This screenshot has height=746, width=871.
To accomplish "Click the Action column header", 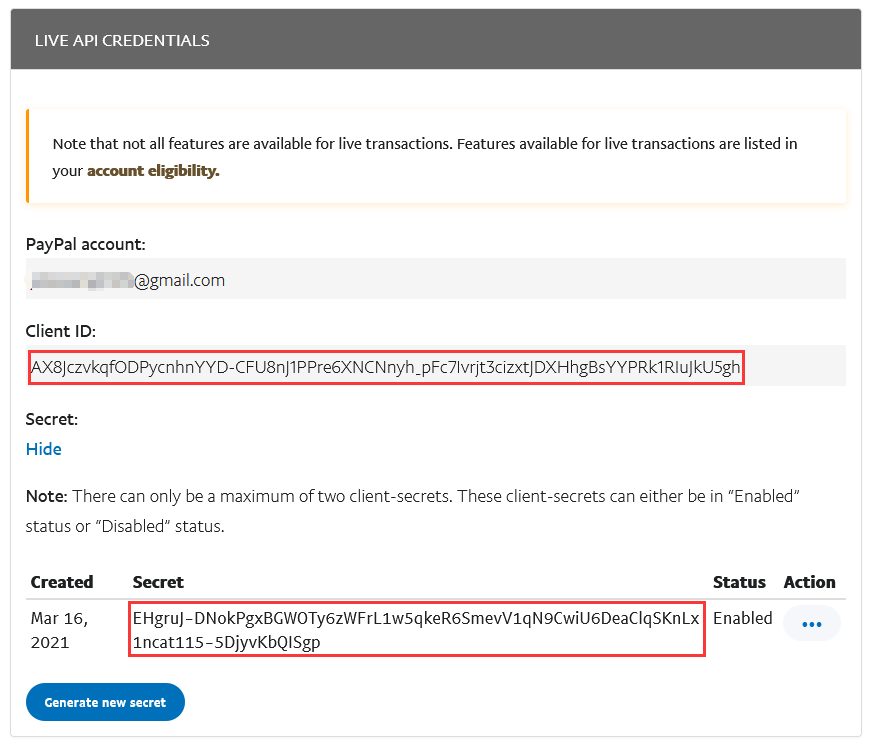I will coord(809,582).
